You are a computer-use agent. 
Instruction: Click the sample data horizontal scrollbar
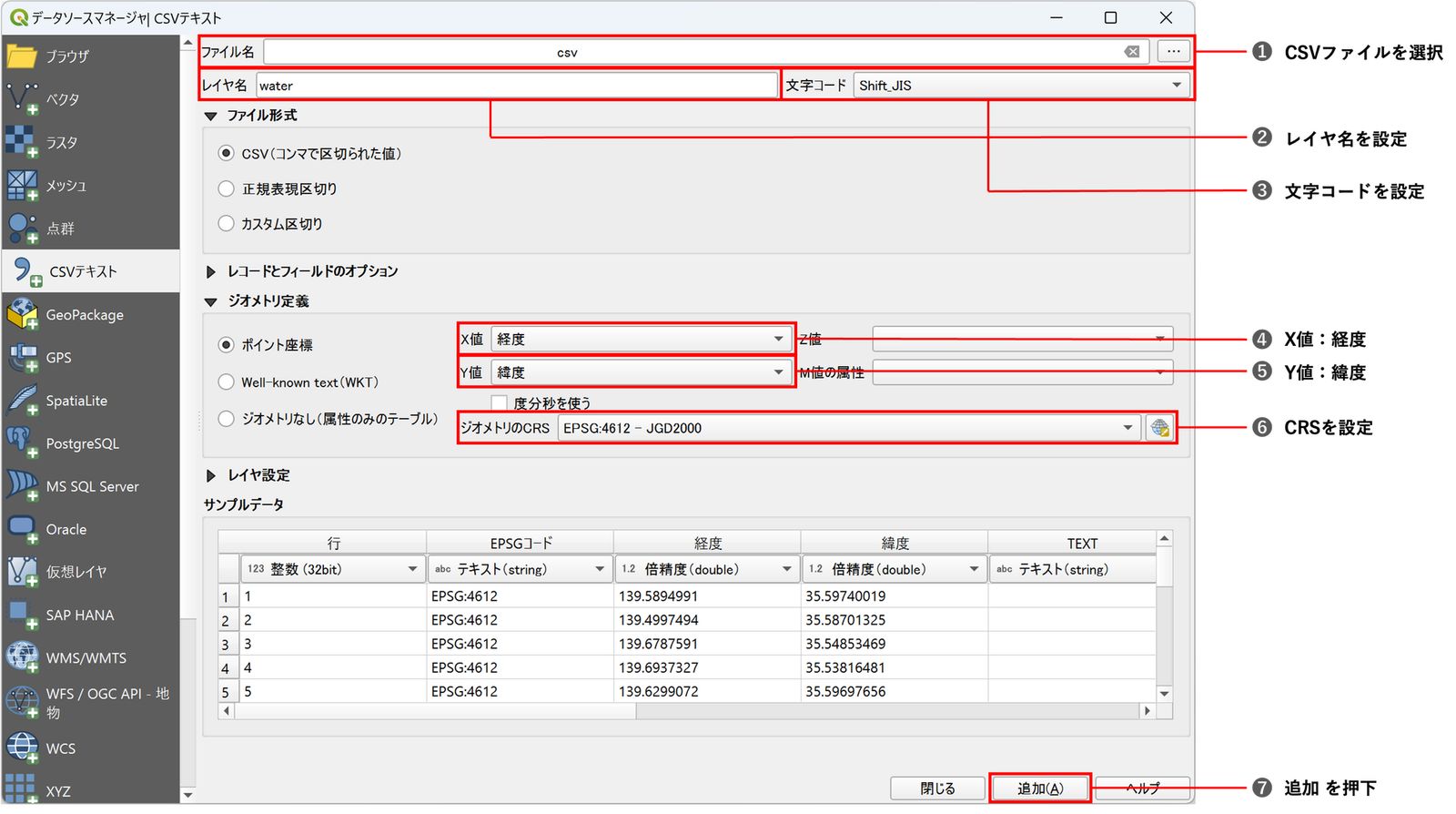[687, 711]
